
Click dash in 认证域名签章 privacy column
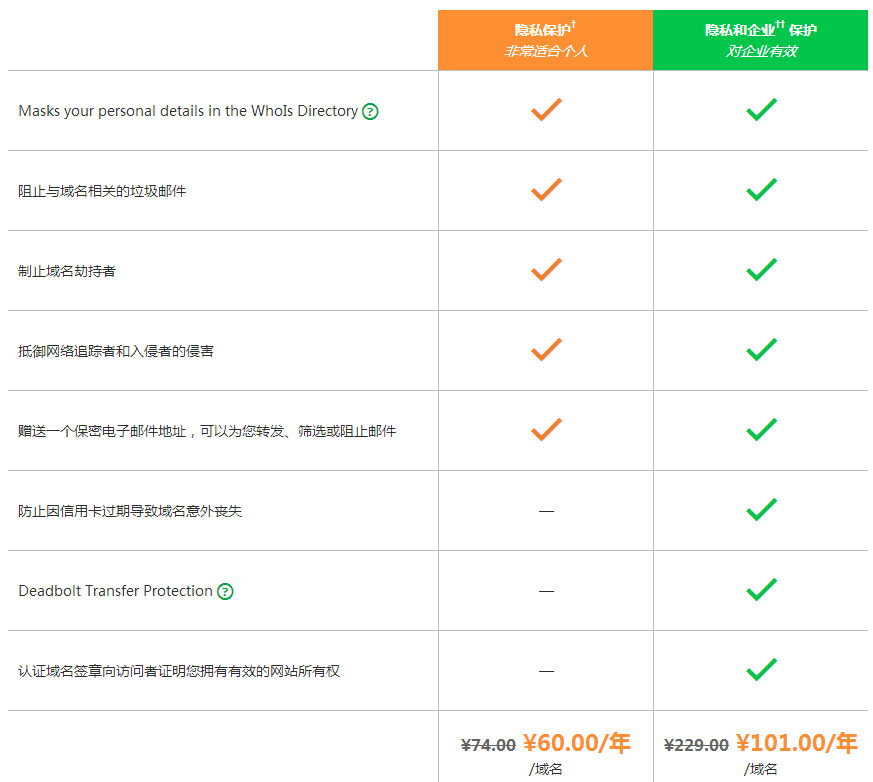pos(546,671)
